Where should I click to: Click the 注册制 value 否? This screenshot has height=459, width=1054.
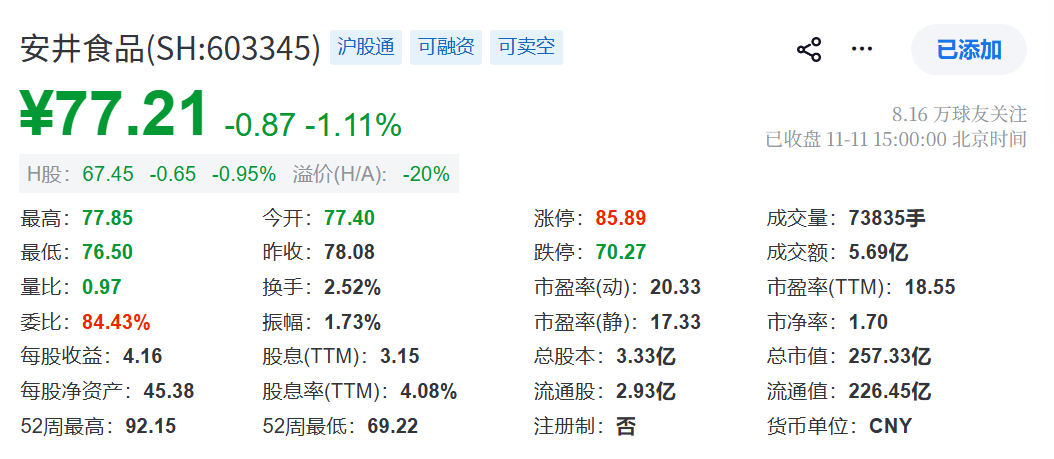point(626,426)
